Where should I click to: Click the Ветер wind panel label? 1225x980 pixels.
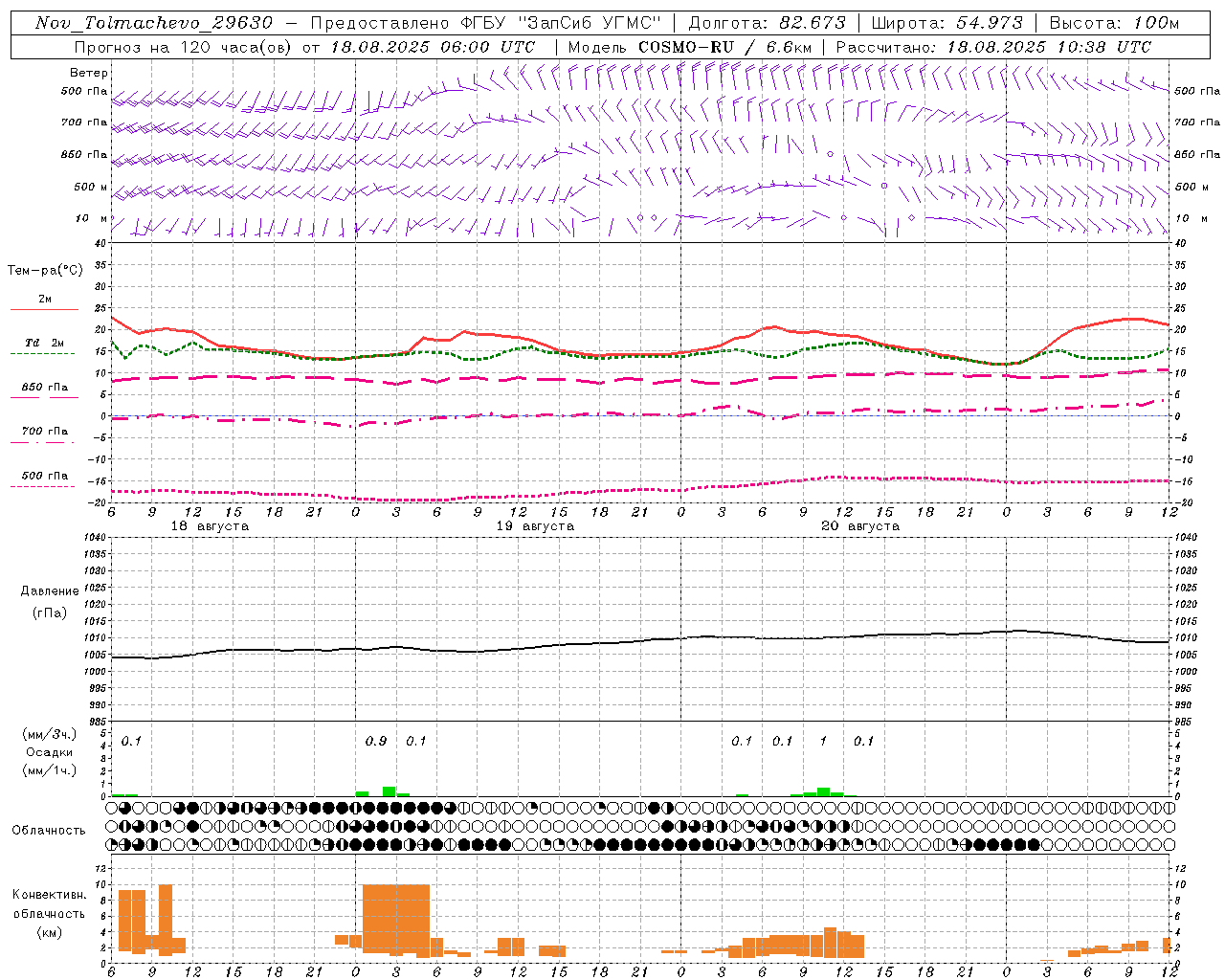click(89, 73)
